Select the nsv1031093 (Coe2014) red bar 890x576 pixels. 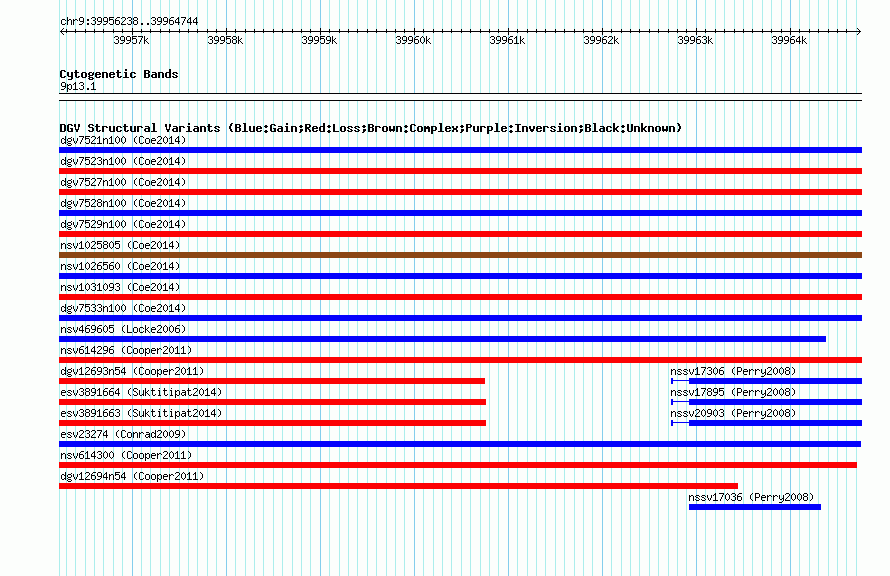pos(460,297)
